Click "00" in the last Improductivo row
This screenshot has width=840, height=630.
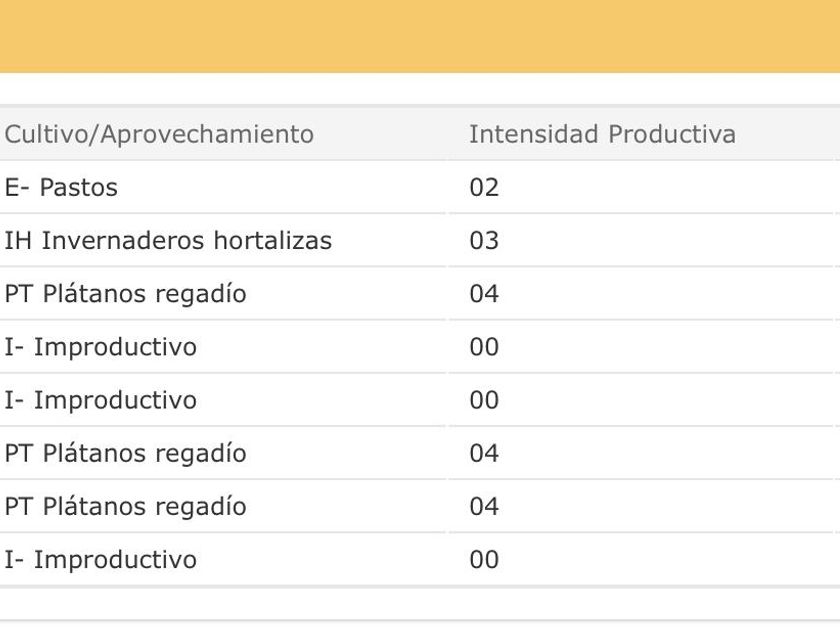484,559
